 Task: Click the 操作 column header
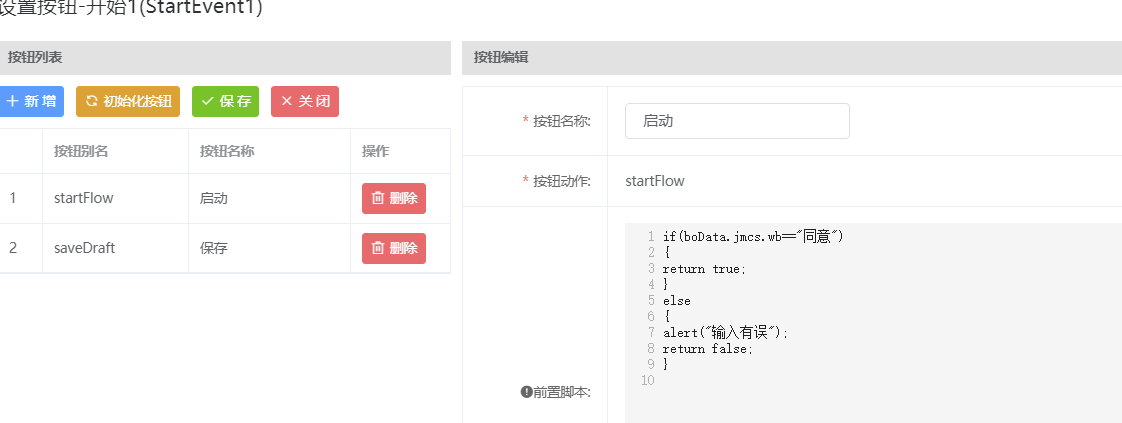click(375, 151)
